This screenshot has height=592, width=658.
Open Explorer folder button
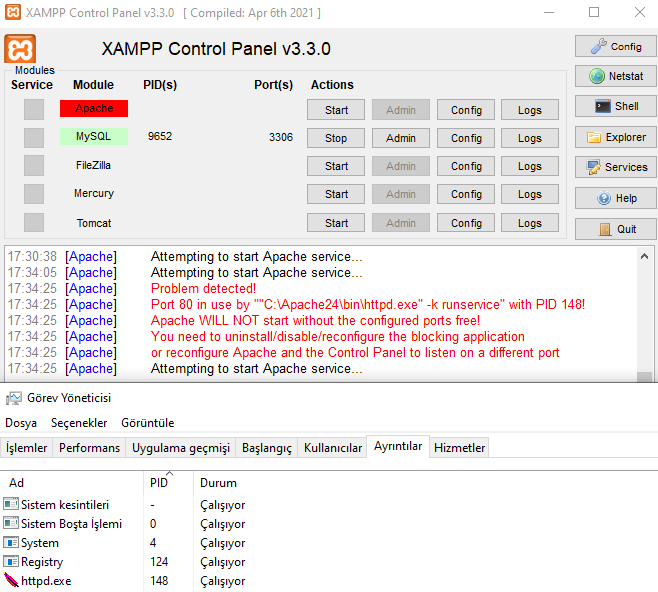[x=616, y=137]
